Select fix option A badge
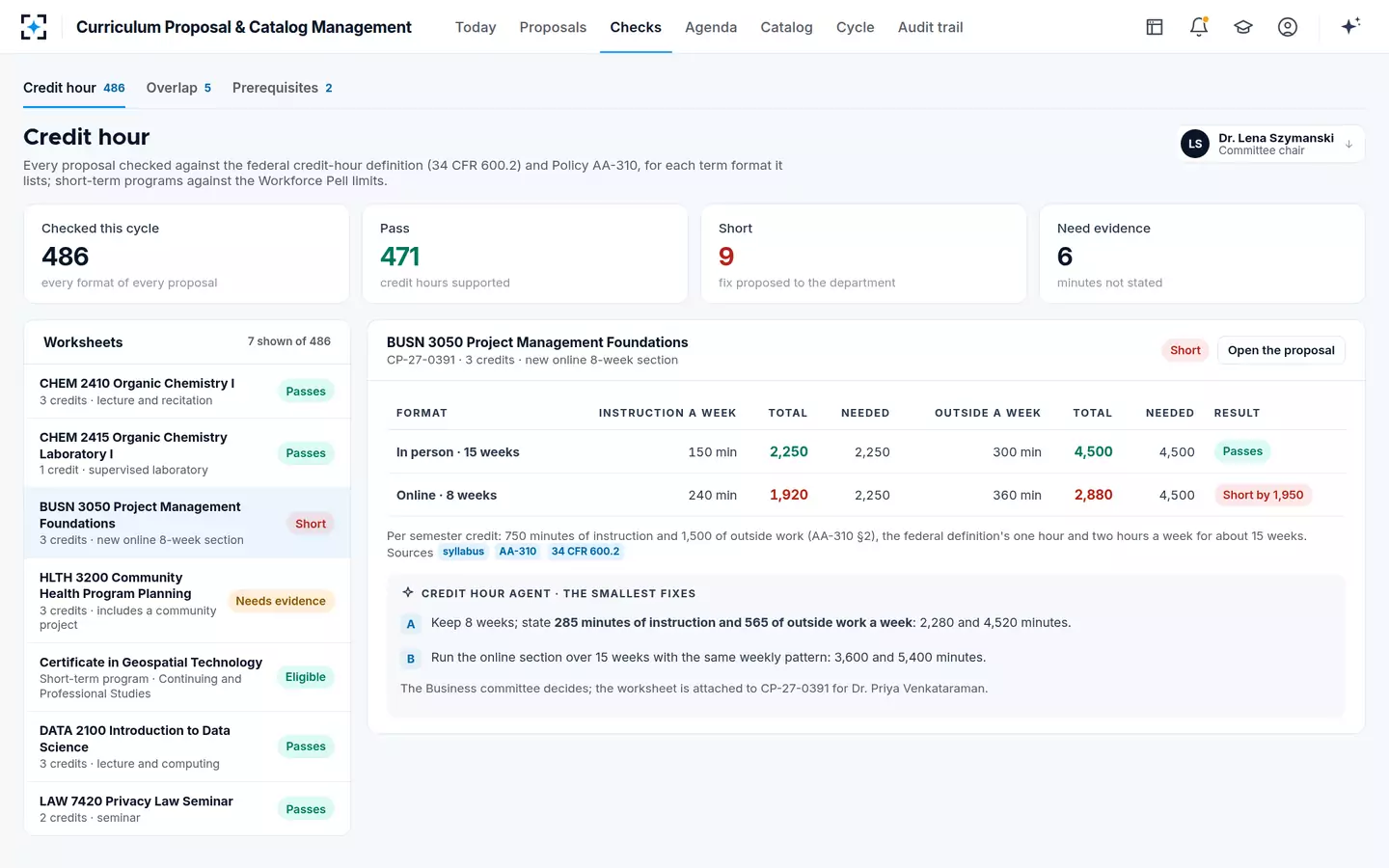 pos(411,624)
